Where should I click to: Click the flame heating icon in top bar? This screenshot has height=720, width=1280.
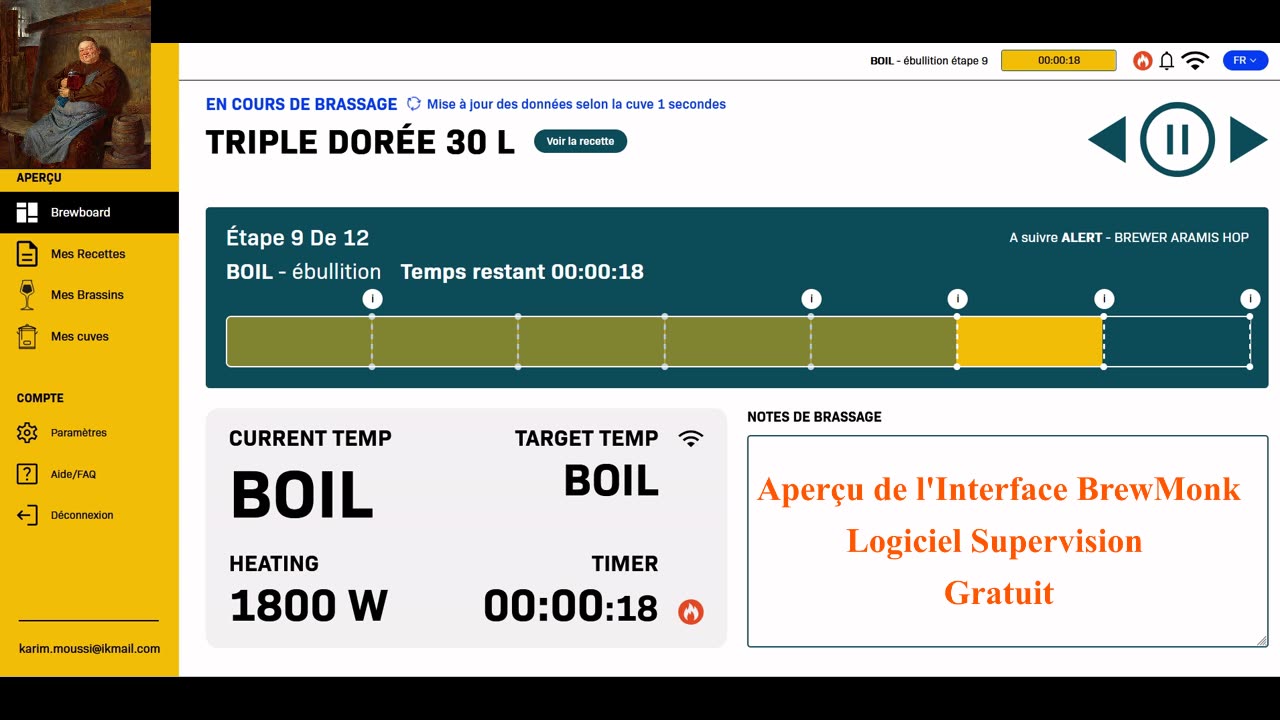pyautogui.click(x=1142, y=61)
